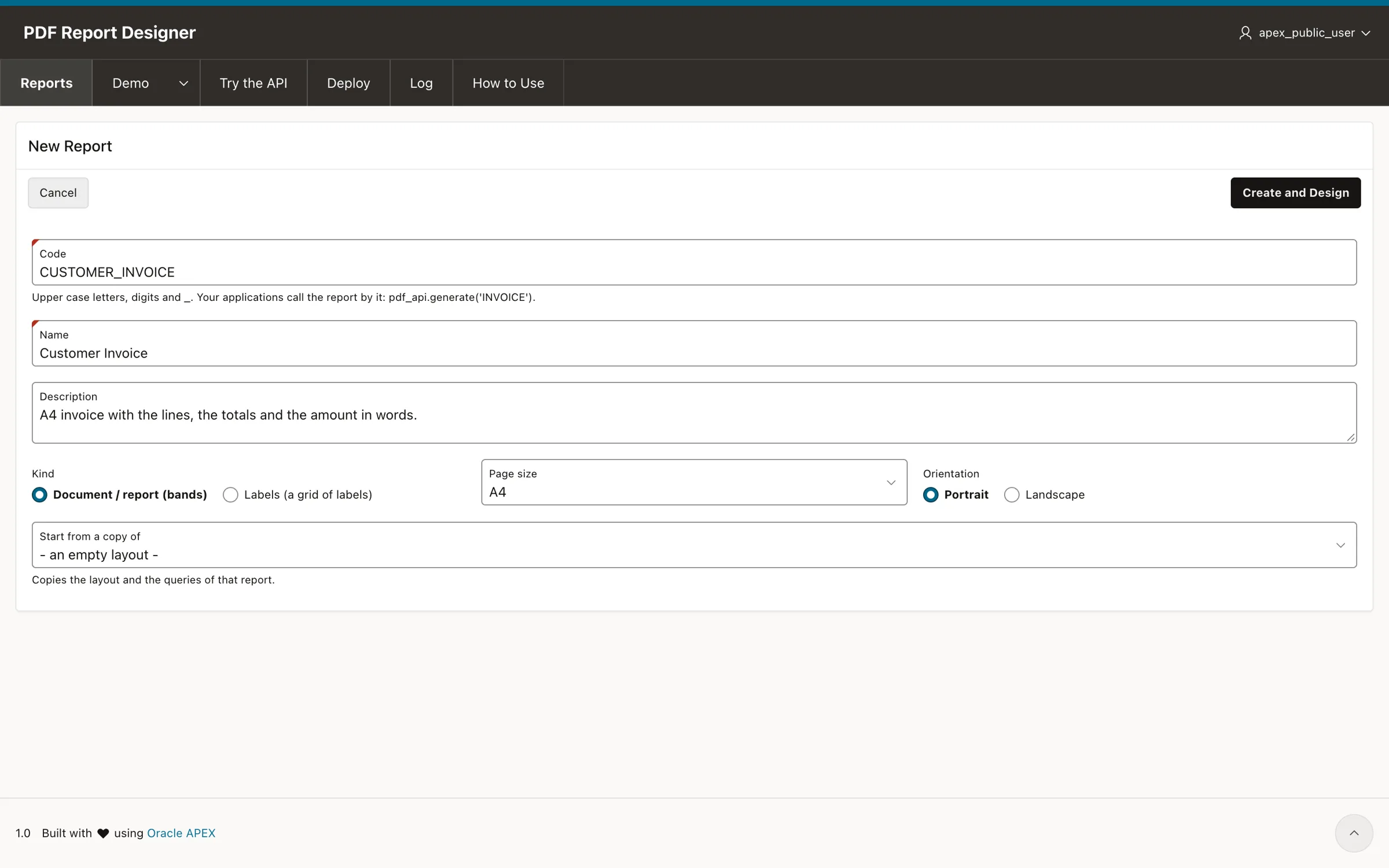Viewport: 1389px width, 868px height.
Task: Open the Log tab
Action: [421, 83]
